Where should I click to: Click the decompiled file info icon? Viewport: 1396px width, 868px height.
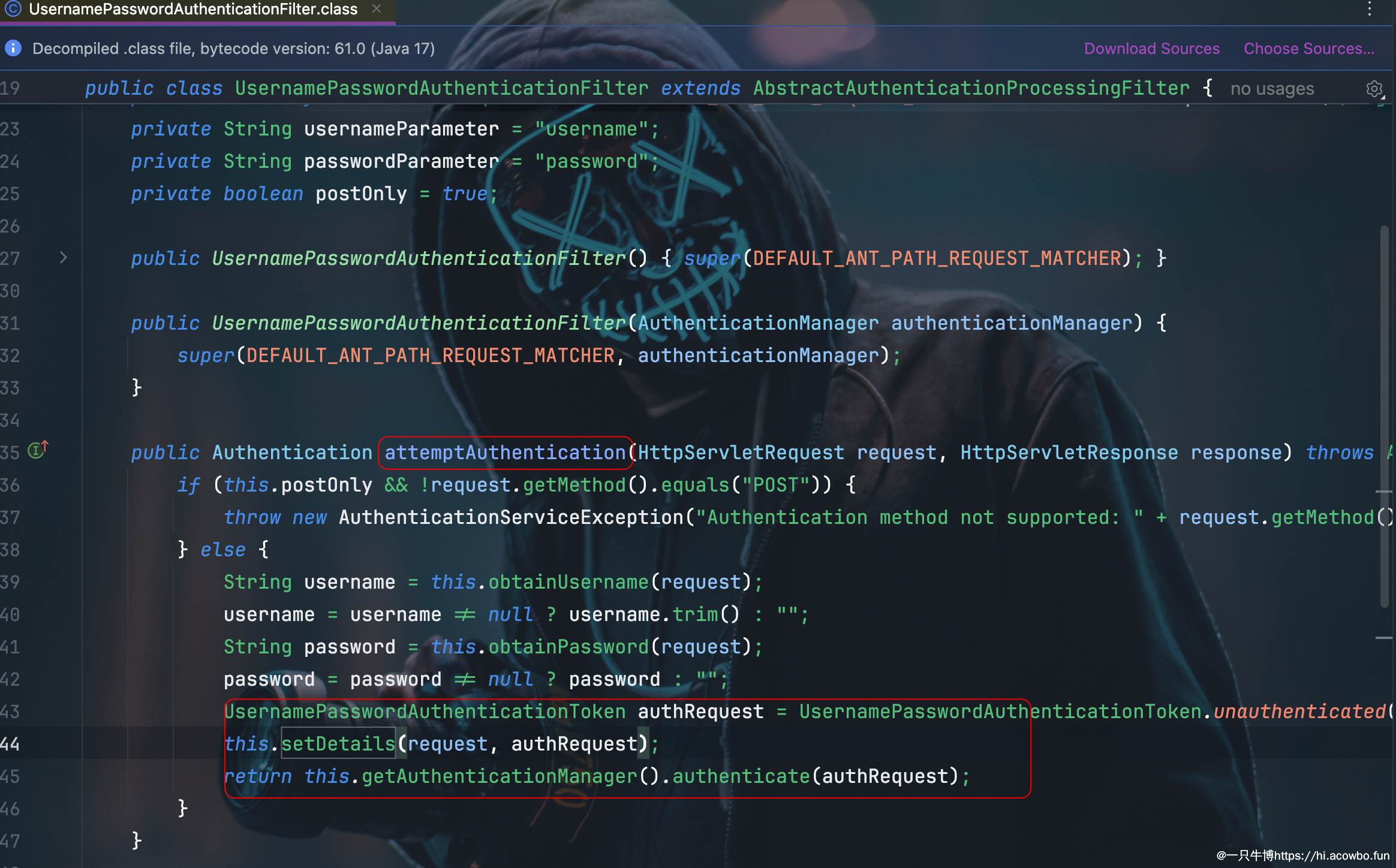[x=13, y=49]
